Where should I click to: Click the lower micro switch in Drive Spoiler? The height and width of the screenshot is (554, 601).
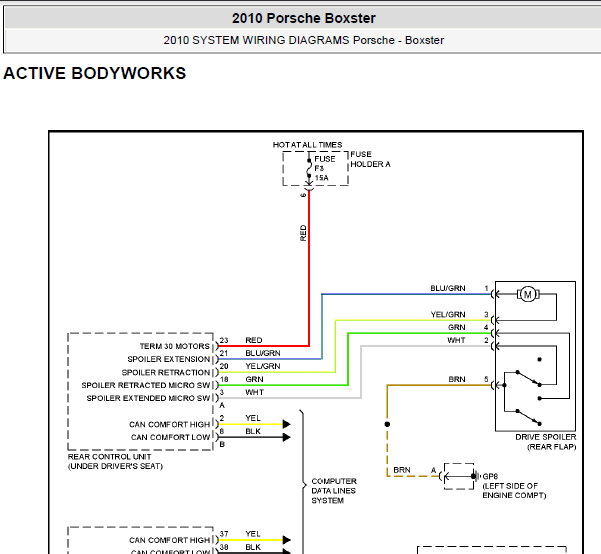tap(529, 418)
